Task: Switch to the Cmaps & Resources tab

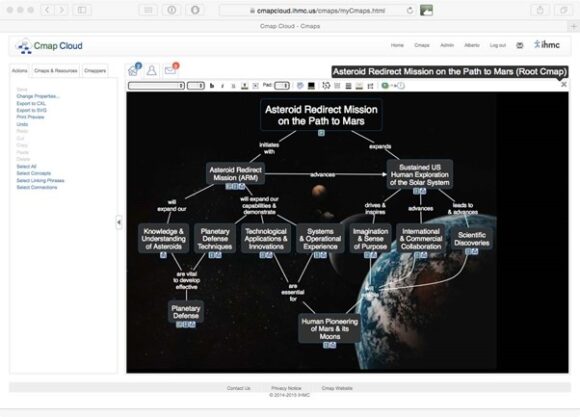Action: point(55,70)
